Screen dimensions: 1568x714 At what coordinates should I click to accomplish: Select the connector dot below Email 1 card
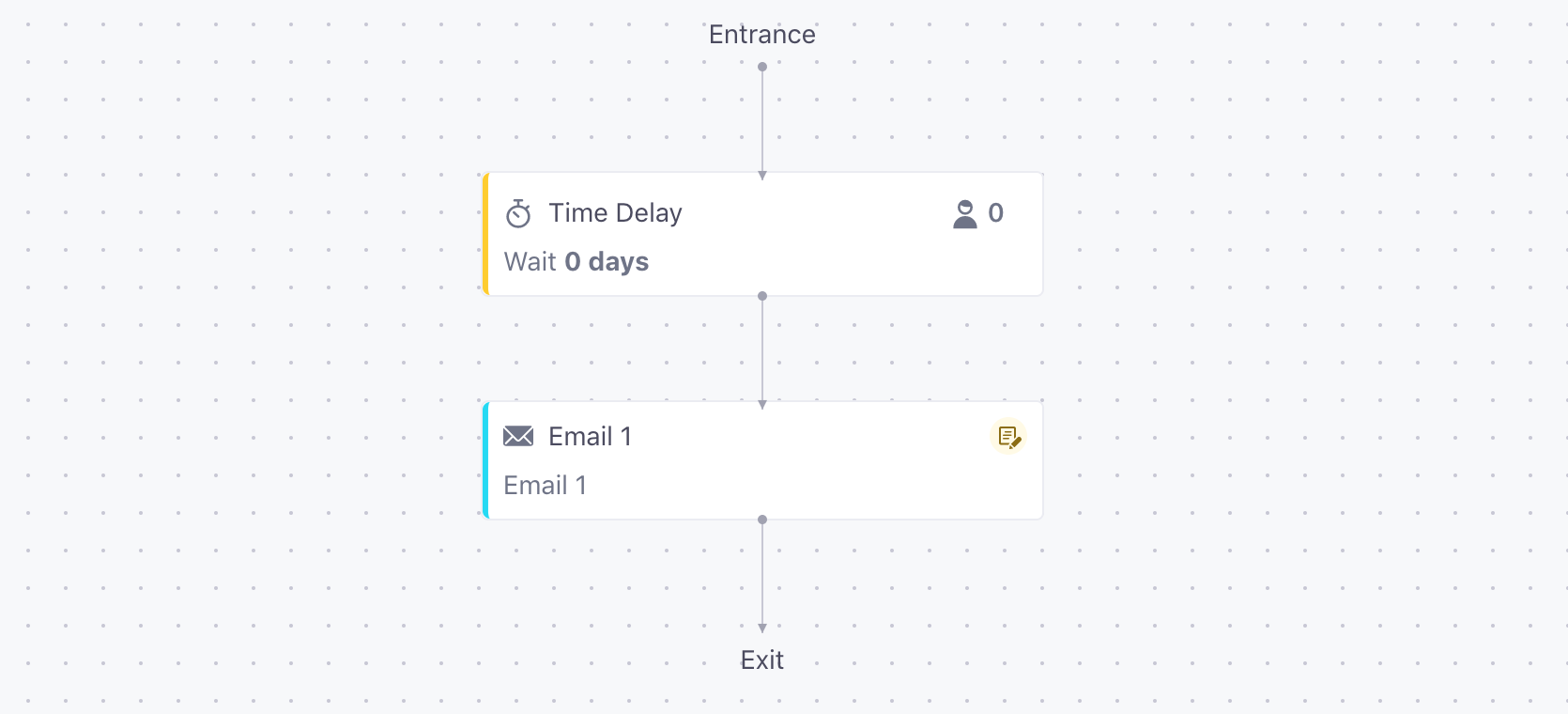click(x=762, y=520)
